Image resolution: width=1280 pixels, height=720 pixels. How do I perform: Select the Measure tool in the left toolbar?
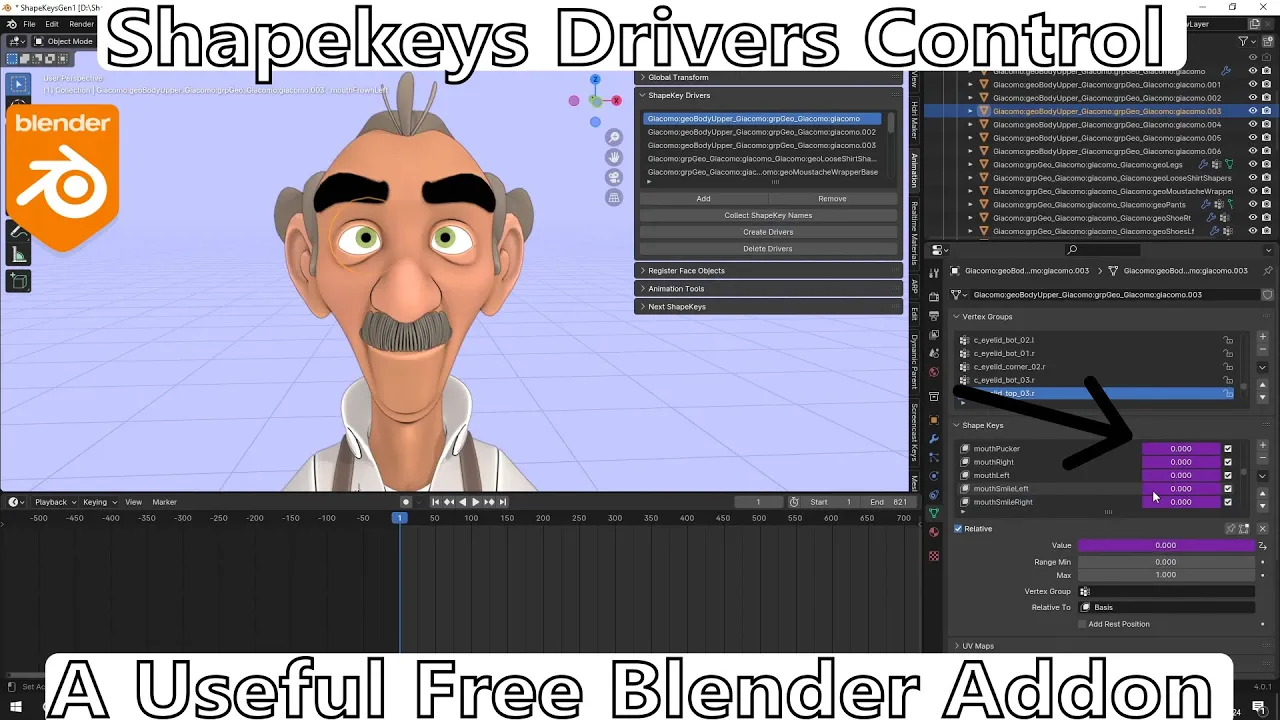click(18, 253)
